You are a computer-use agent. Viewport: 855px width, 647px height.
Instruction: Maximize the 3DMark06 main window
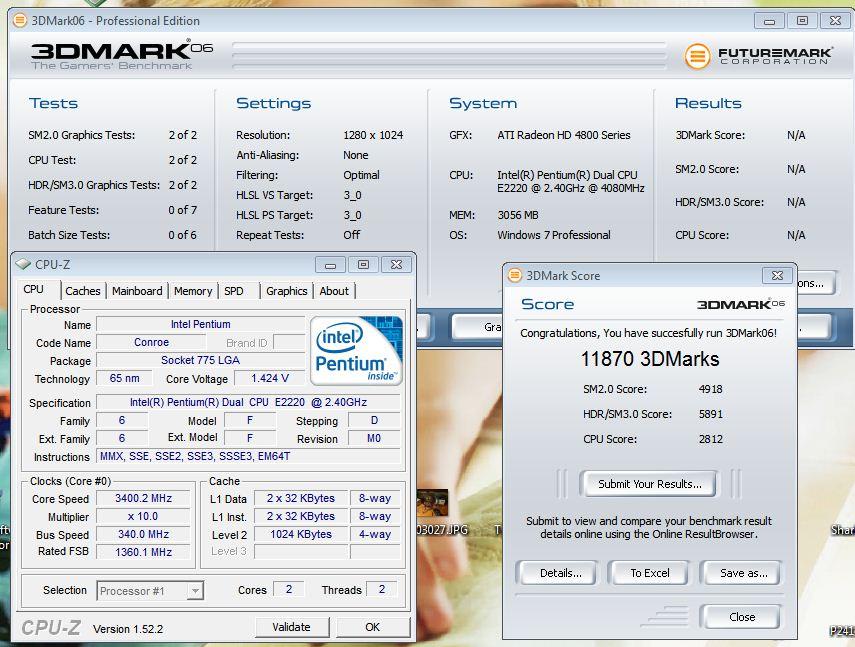click(802, 21)
